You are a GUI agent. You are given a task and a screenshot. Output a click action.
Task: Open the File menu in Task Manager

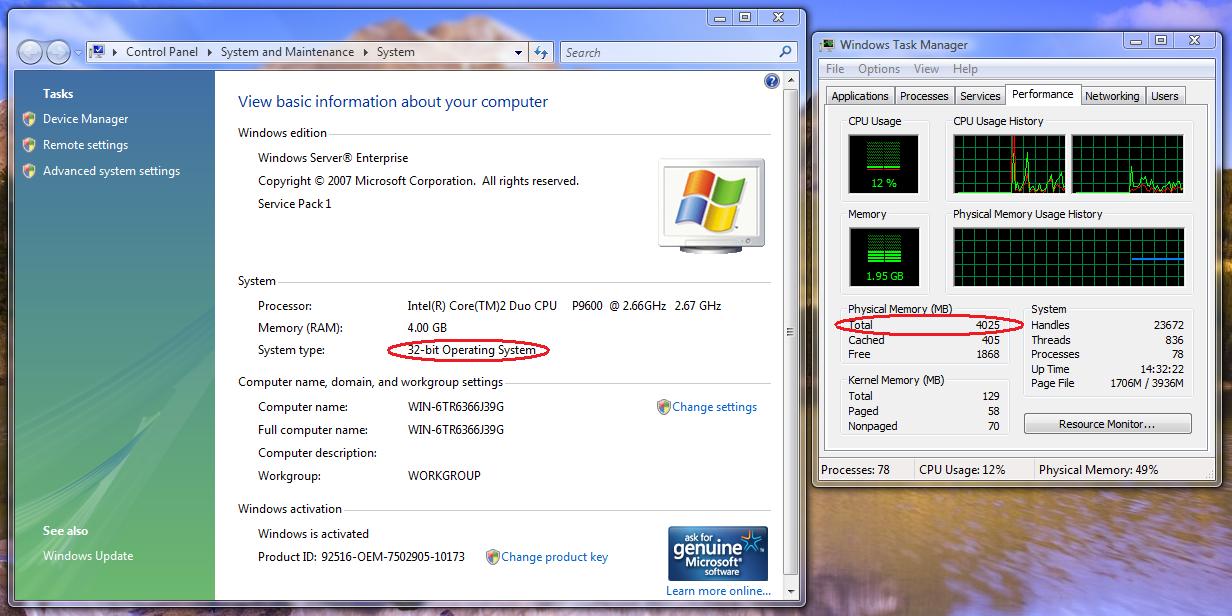(835, 69)
